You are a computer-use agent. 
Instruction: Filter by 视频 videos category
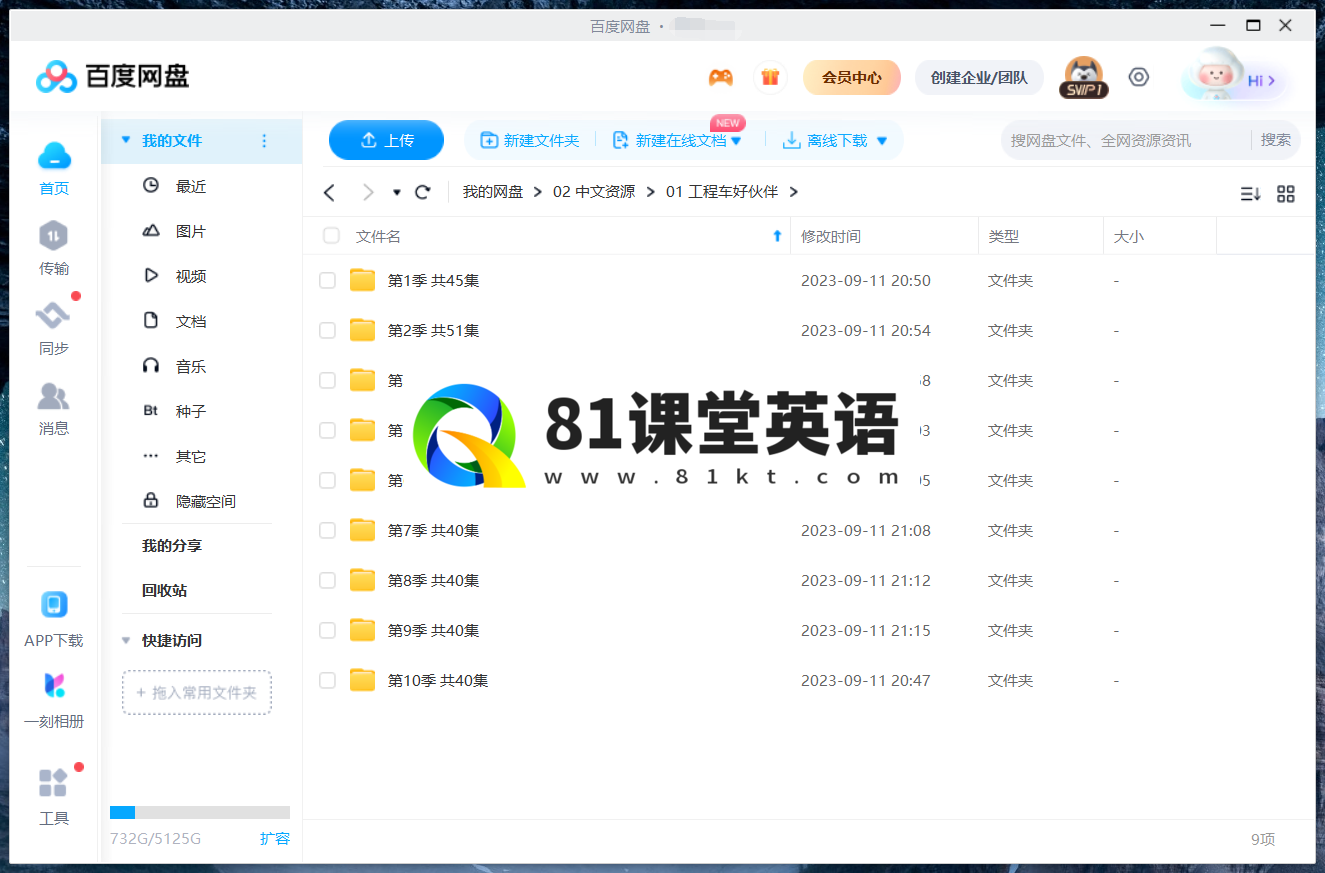click(191, 276)
